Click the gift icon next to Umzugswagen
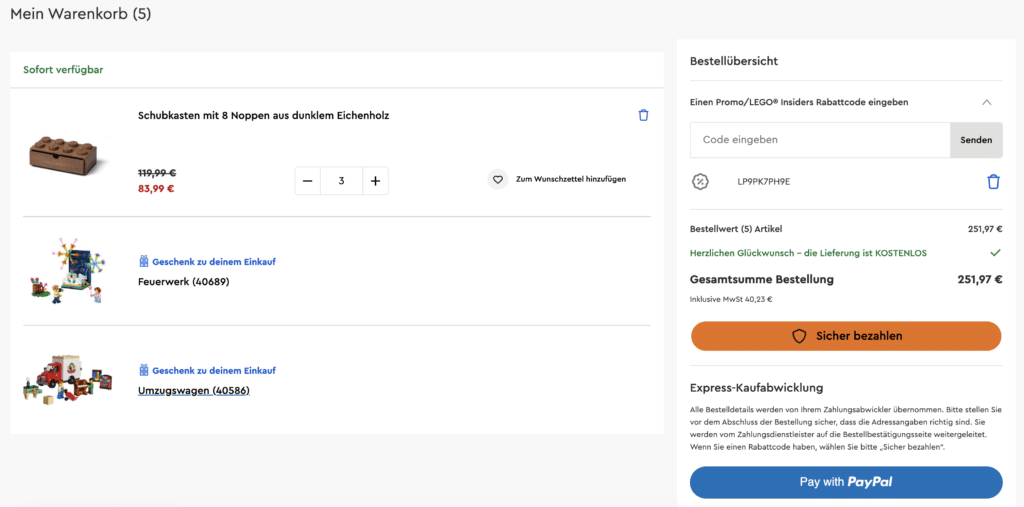Image resolution: width=1024 pixels, height=507 pixels. pyautogui.click(x=144, y=370)
